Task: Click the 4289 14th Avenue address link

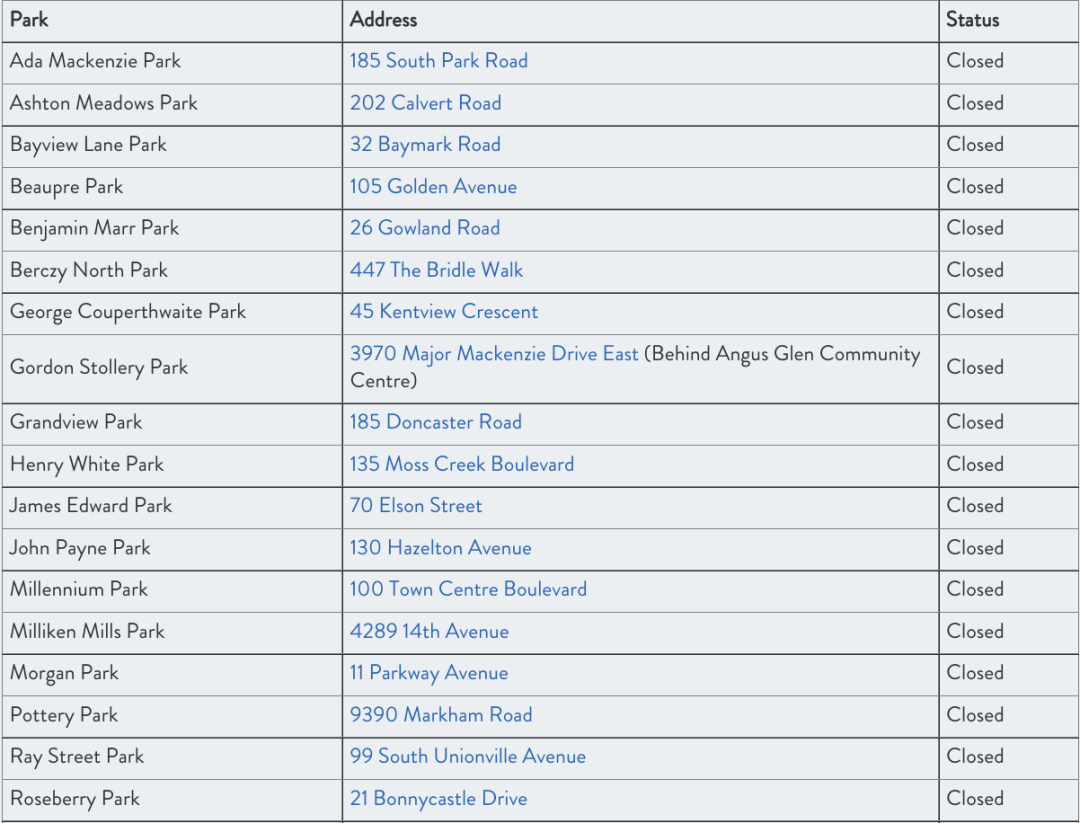Action: point(429,631)
